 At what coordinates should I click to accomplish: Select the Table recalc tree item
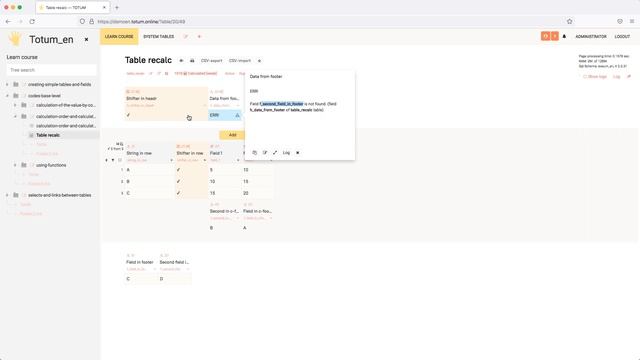tap(48, 135)
